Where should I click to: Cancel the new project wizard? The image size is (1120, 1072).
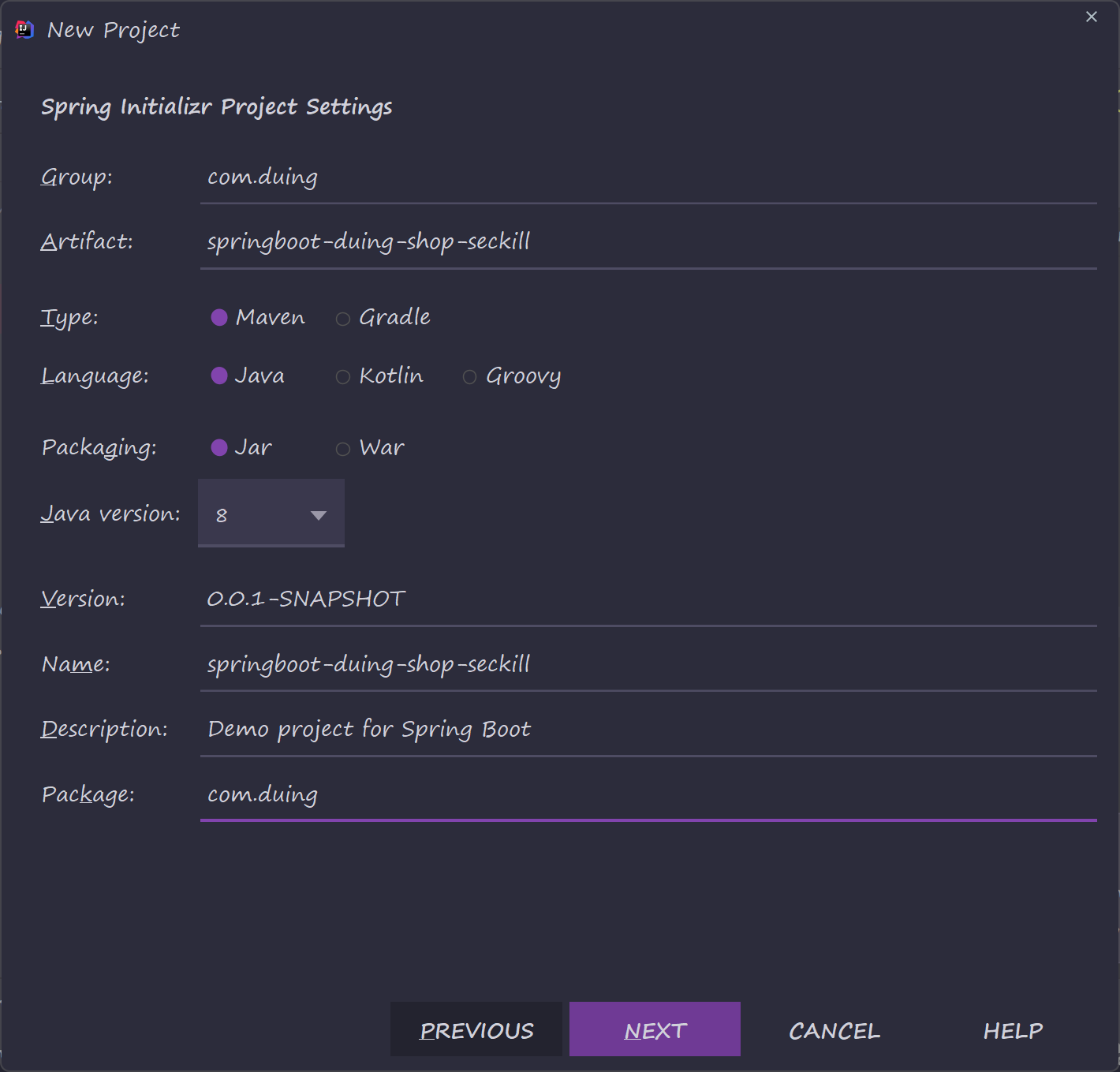834,1031
